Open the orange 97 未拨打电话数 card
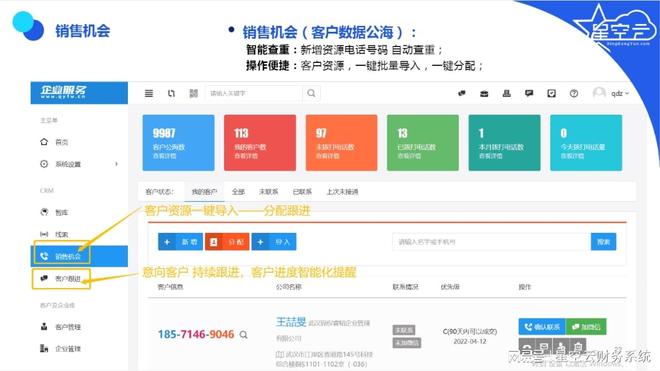Image resolution: width=660 pixels, height=371 pixels. (x=341, y=143)
